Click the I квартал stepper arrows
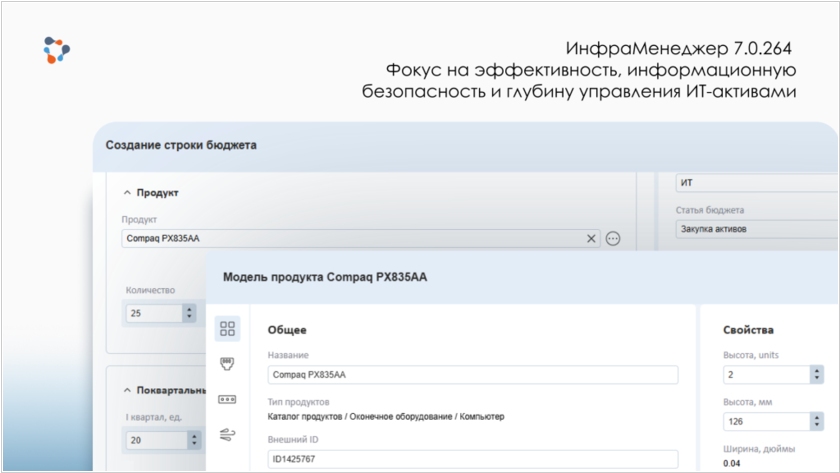The width and height of the screenshot is (840, 473). pos(189,438)
